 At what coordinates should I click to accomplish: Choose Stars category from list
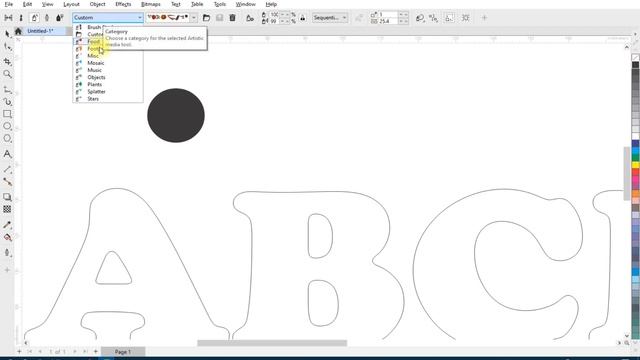[108, 99]
